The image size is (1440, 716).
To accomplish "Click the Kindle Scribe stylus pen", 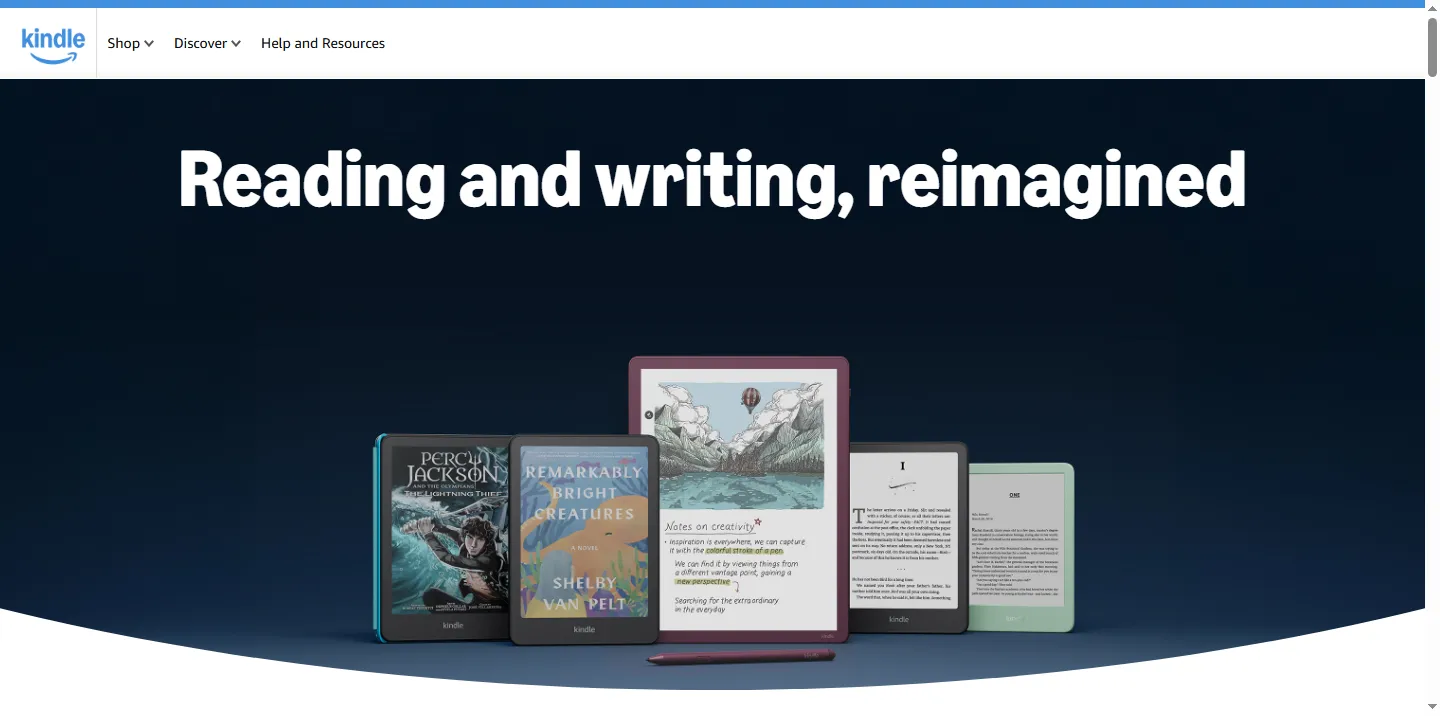I will pyautogui.click(x=741, y=657).
